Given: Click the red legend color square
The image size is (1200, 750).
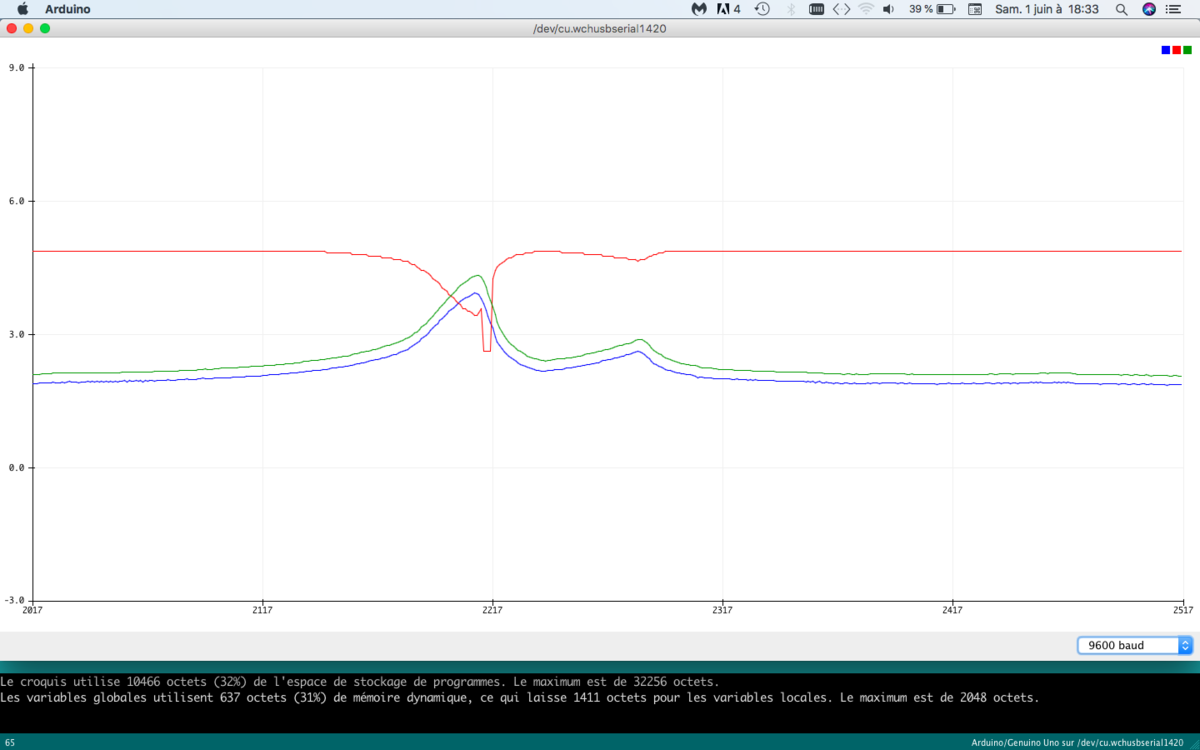Looking at the screenshot, I should click(x=1176, y=49).
